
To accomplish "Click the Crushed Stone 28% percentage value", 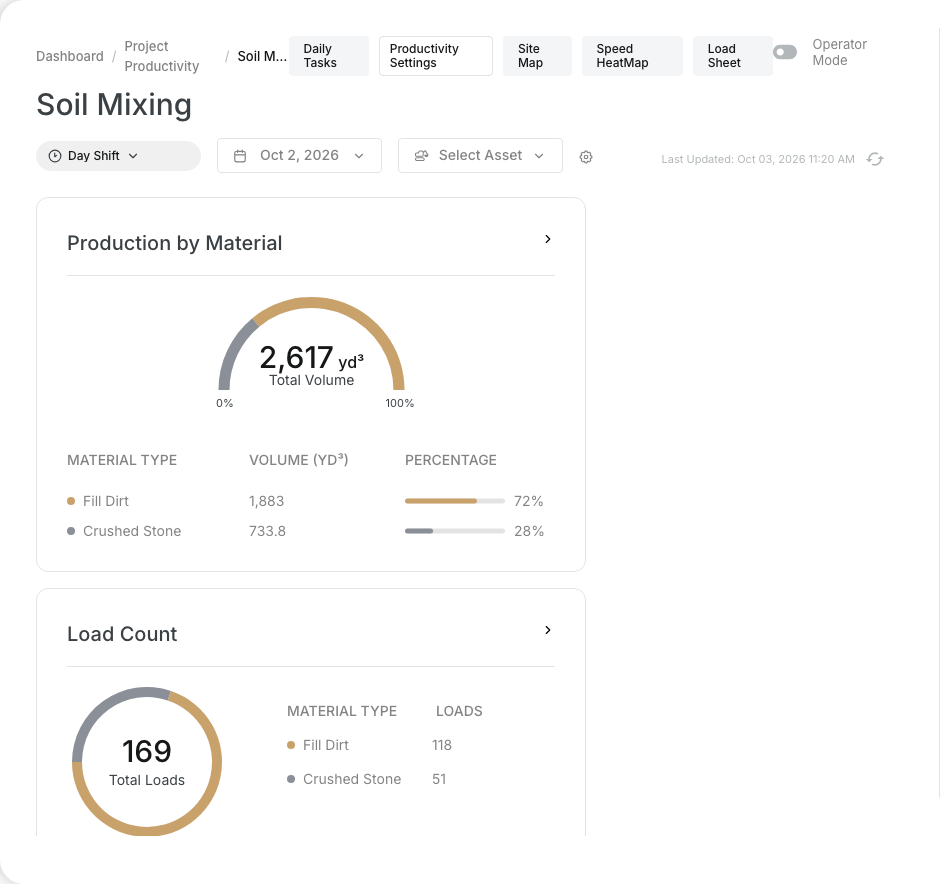I will 529,531.
